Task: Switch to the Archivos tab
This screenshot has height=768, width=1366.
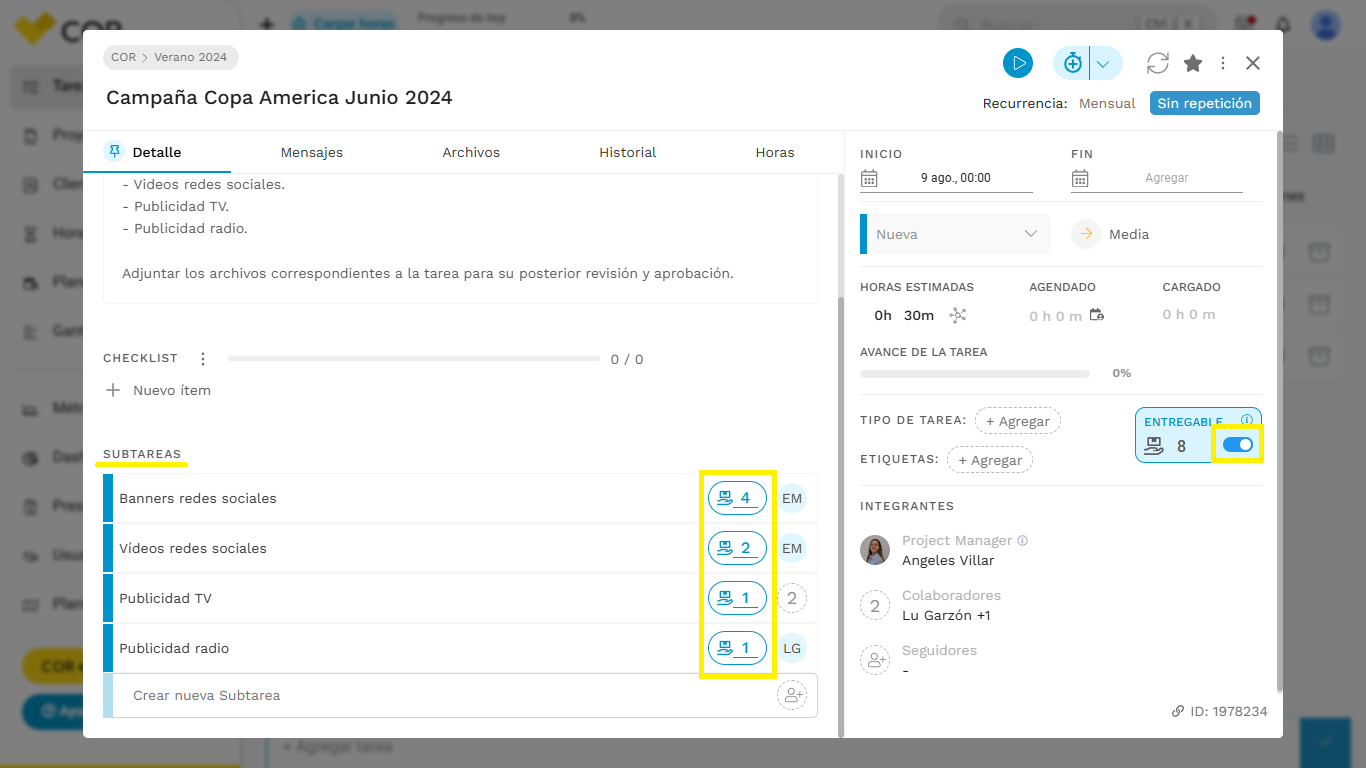Action: pos(471,152)
